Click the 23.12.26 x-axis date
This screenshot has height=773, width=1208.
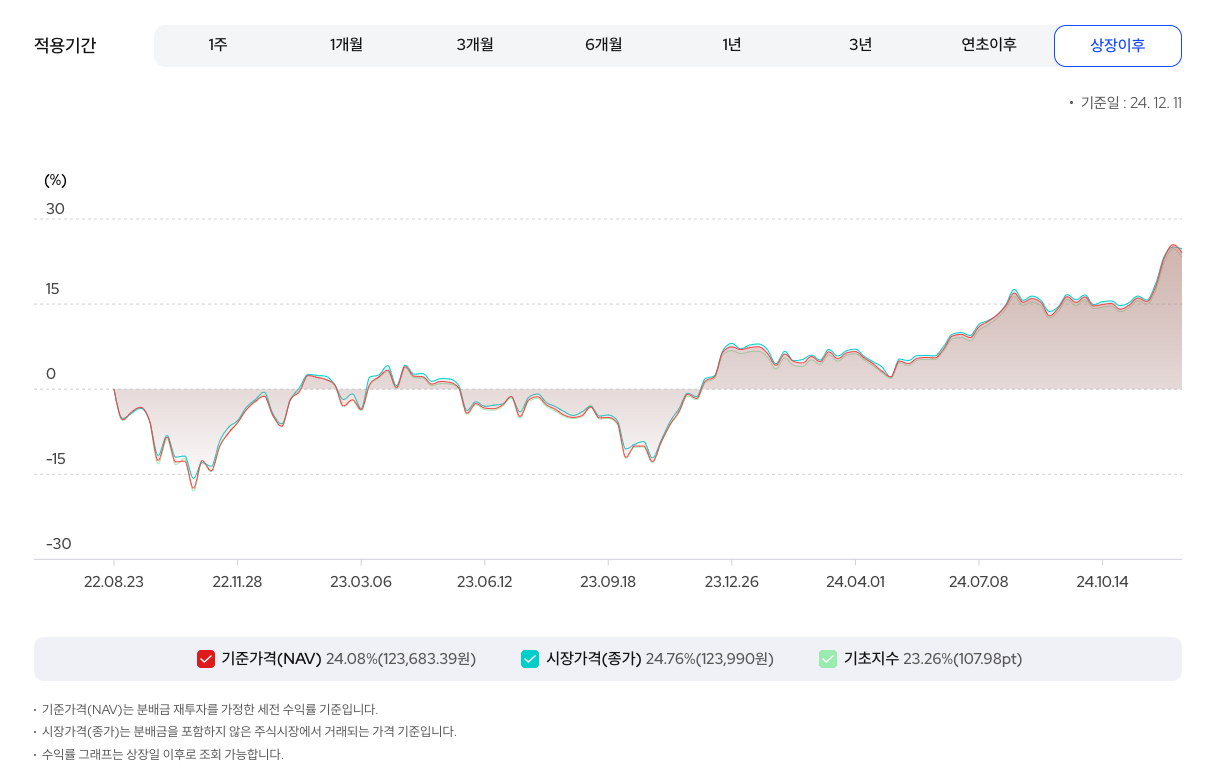(732, 582)
